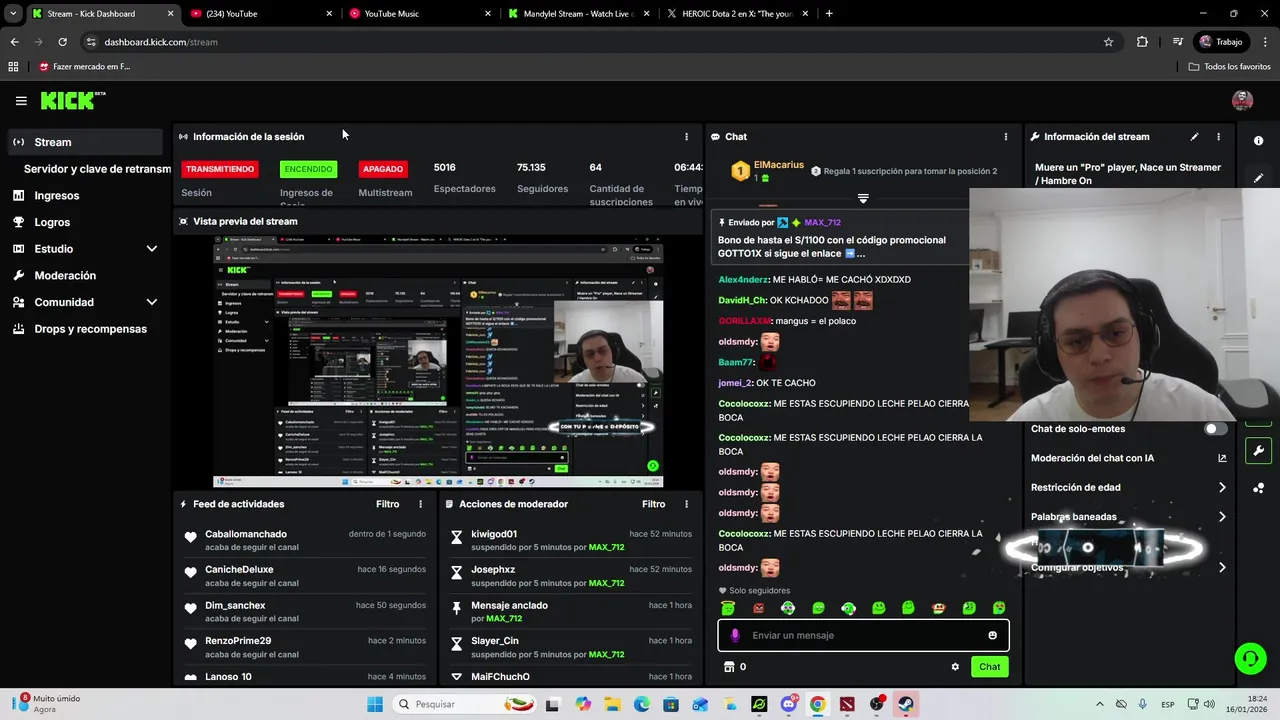1280x720 pixels.
Task: Open MAX_712 link in kiwigod01 suspension
Action: click(x=606, y=547)
